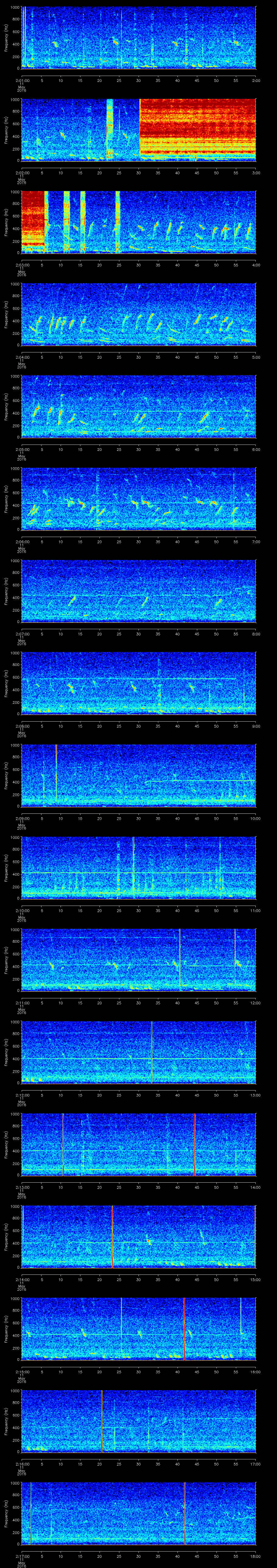Select the spectrogram panel starting at 2:09:00

pyautogui.click(x=139, y=775)
